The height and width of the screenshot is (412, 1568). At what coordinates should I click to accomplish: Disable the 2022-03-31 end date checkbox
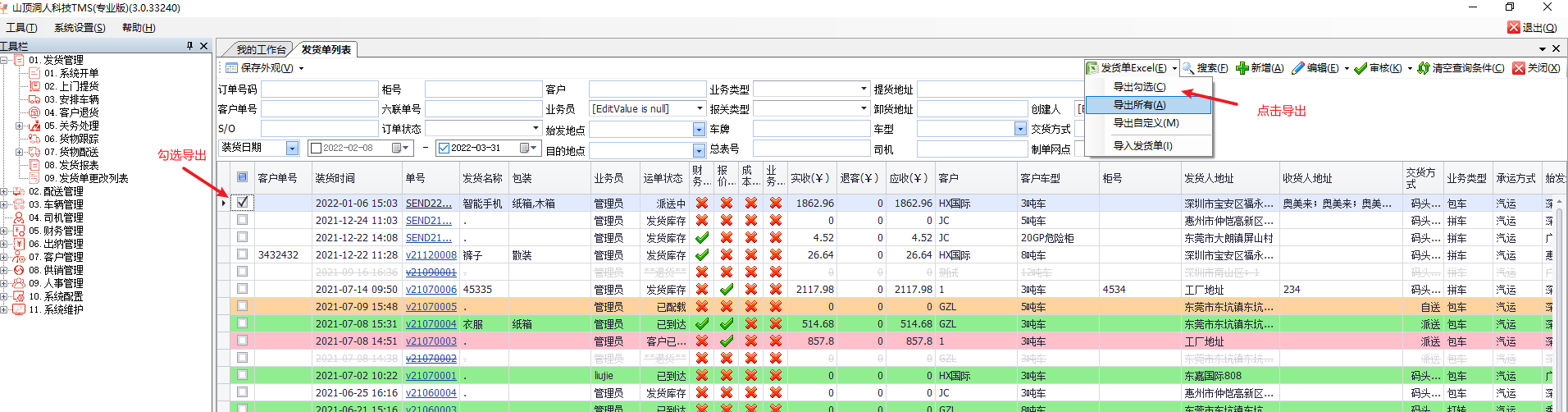444,148
